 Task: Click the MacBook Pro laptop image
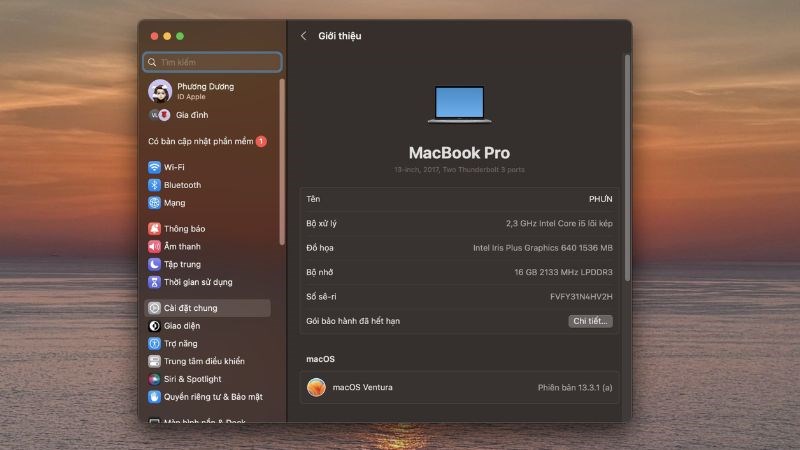pyautogui.click(x=459, y=105)
